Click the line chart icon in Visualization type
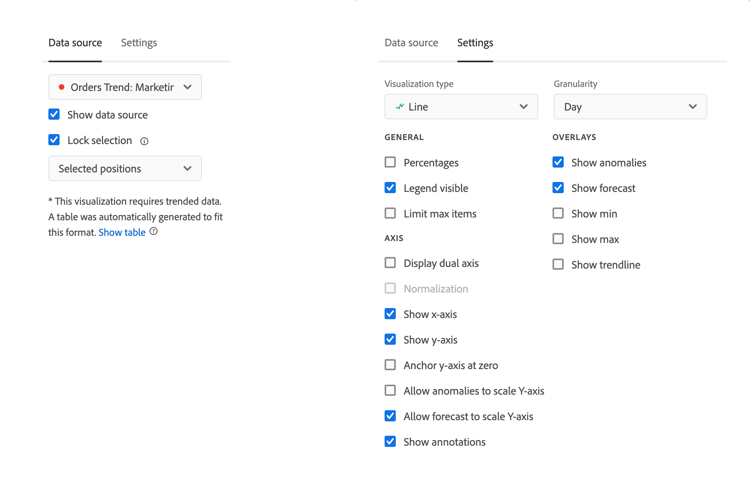 click(x=399, y=107)
